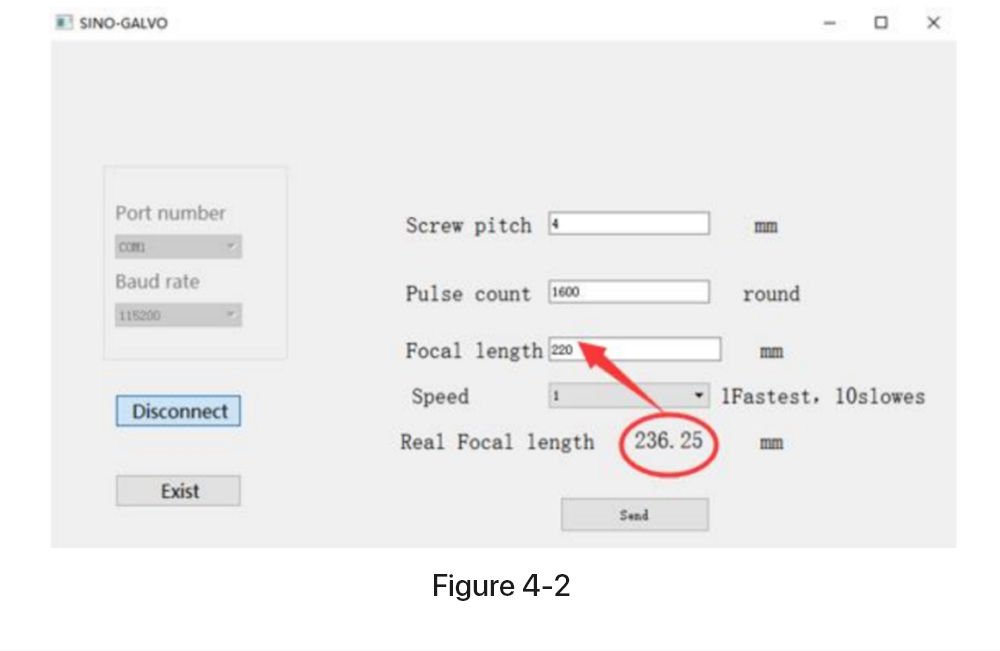Click the '1Fastest, 10slowes' speed hint text
Viewport: 1000px width, 651px height.
tap(823, 397)
